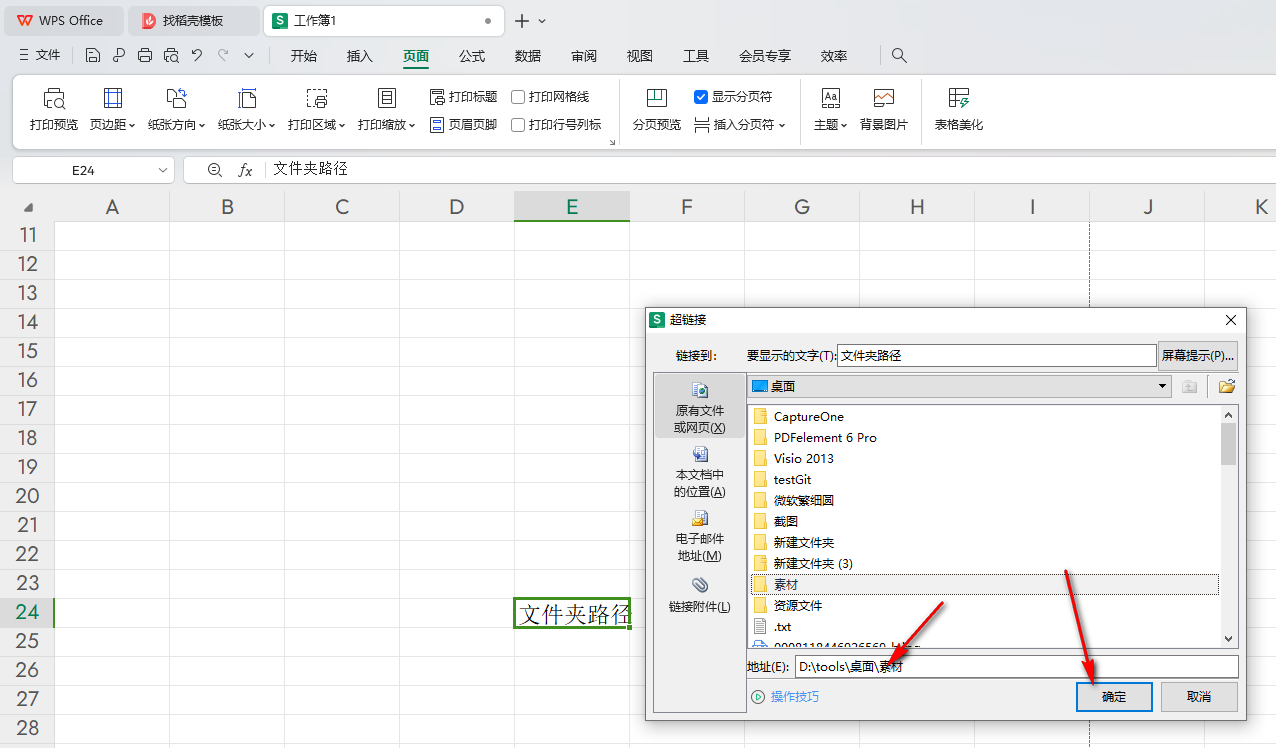Viewport: 1276px width, 748px height.
Task: Click the Redo arrow icon
Action: coord(223,55)
